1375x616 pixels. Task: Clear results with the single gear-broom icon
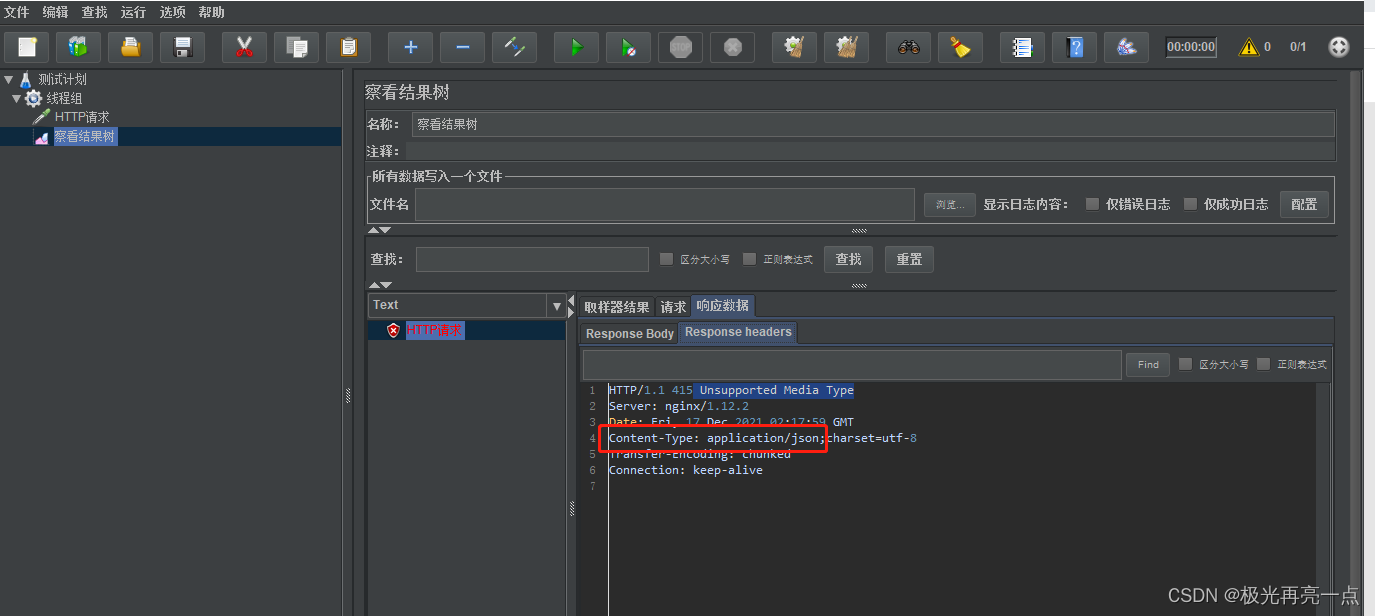(794, 47)
